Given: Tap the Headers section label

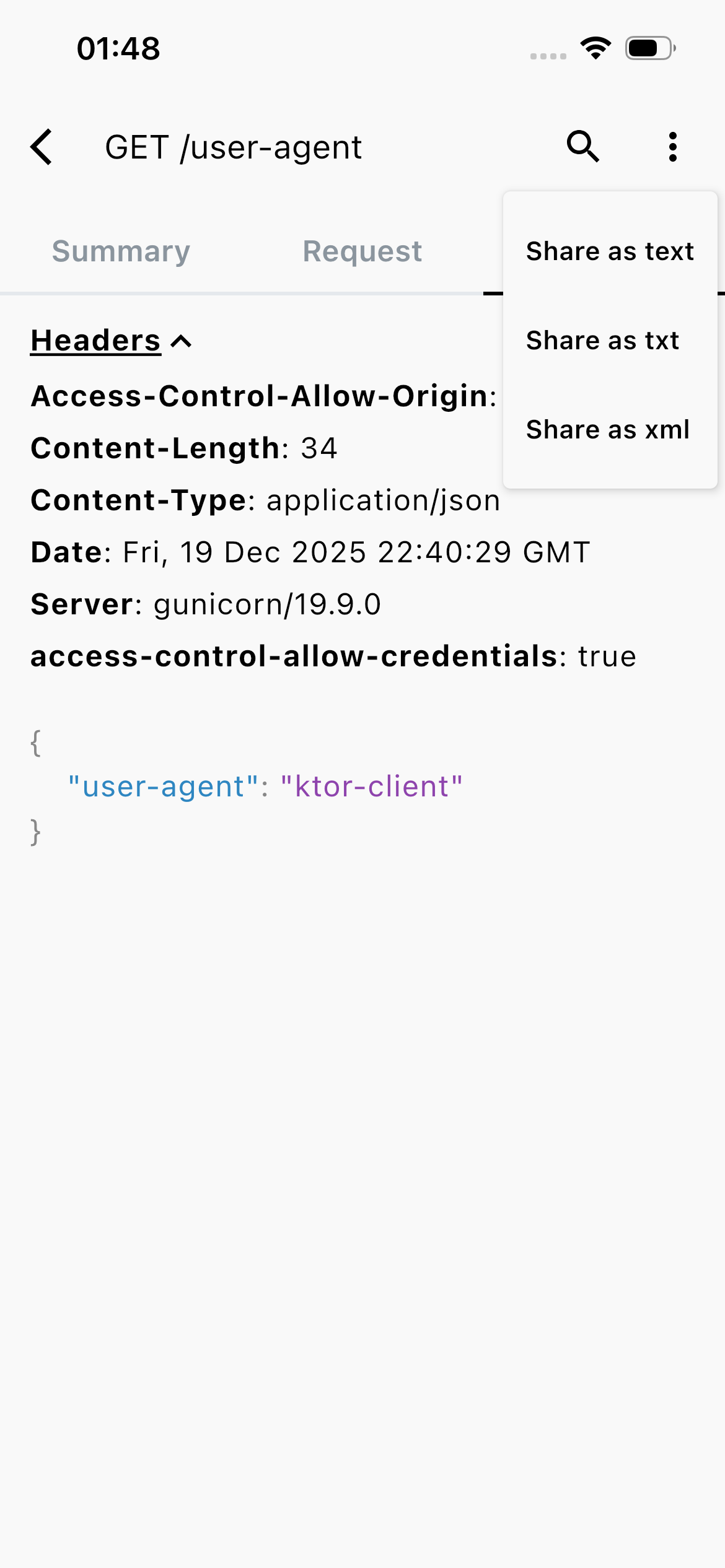Looking at the screenshot, I should click(x=95, y=340).
